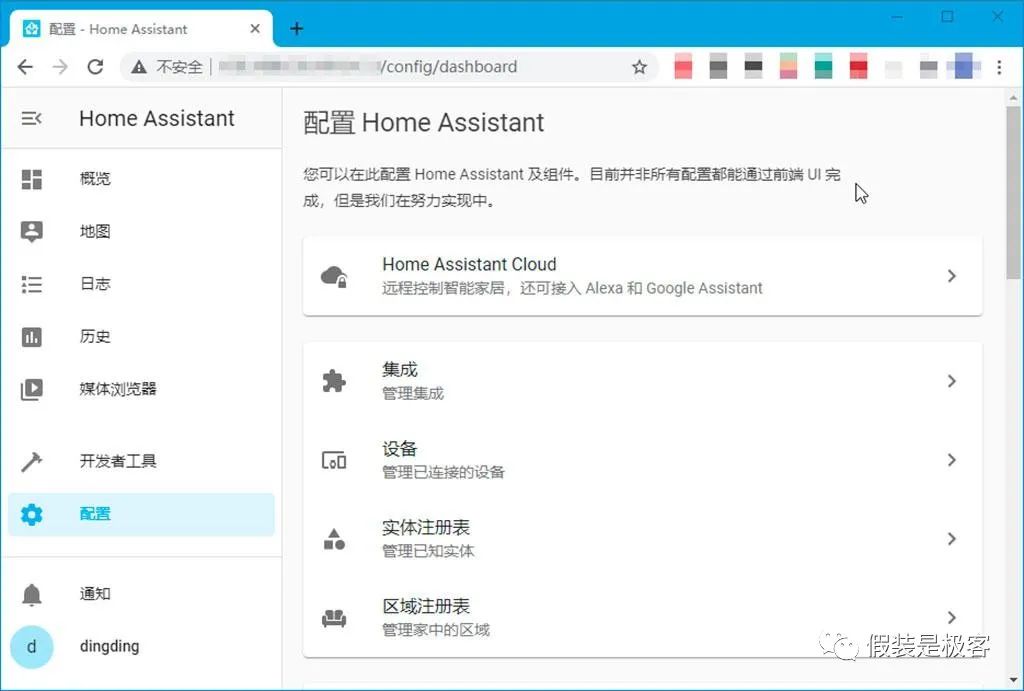
Task: Click the 管理家中的区域 subtitle text
Action: tap(436, 630)
